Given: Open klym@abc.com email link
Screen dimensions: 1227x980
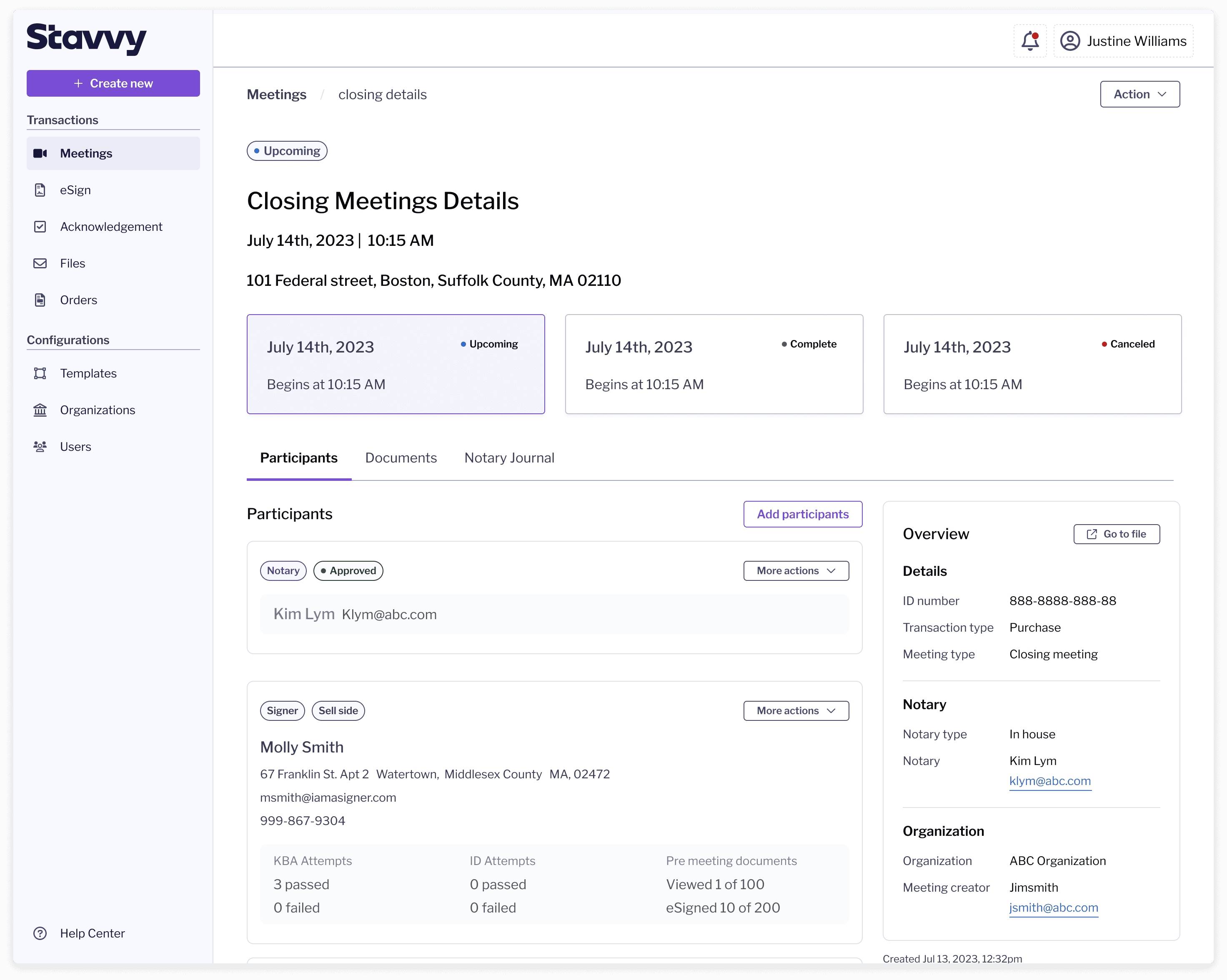Looking at the screenshot, I should 1050,781.
